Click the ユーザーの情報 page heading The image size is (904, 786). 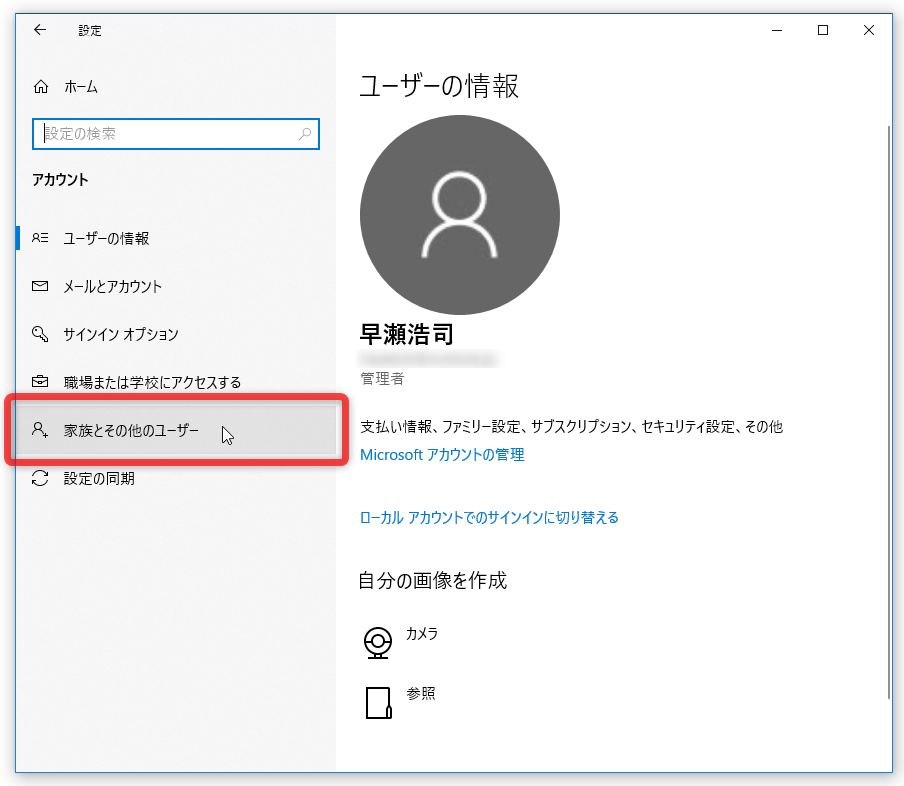(439, 86)
